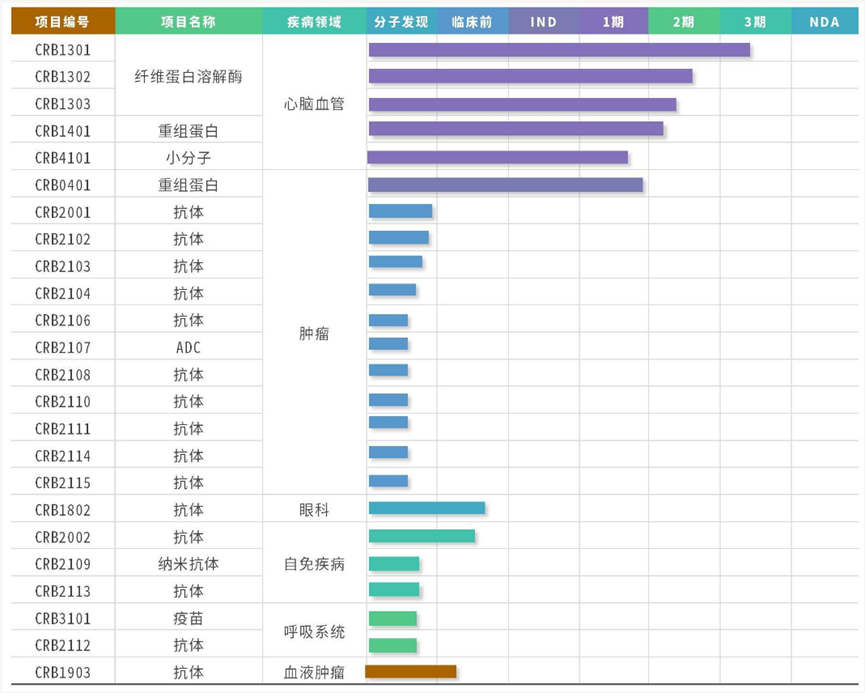Select the 自免疾病 disease area cell
Image resolution: width=865 pixels, height=693 pixels.
tap(314, 564)
